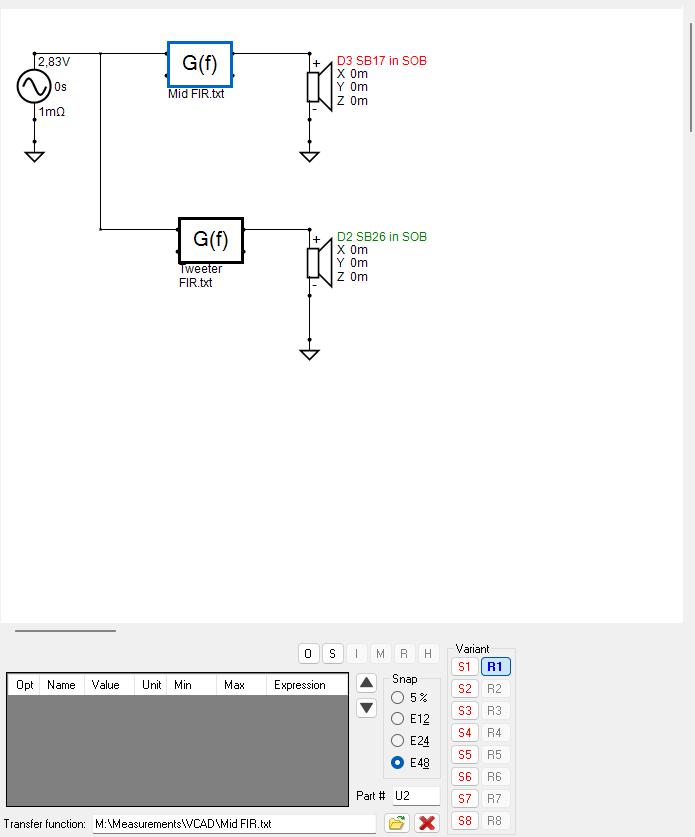This screenshot has height=837, width=695.
Task: Recall variant R1
Action: coord(495,667)
